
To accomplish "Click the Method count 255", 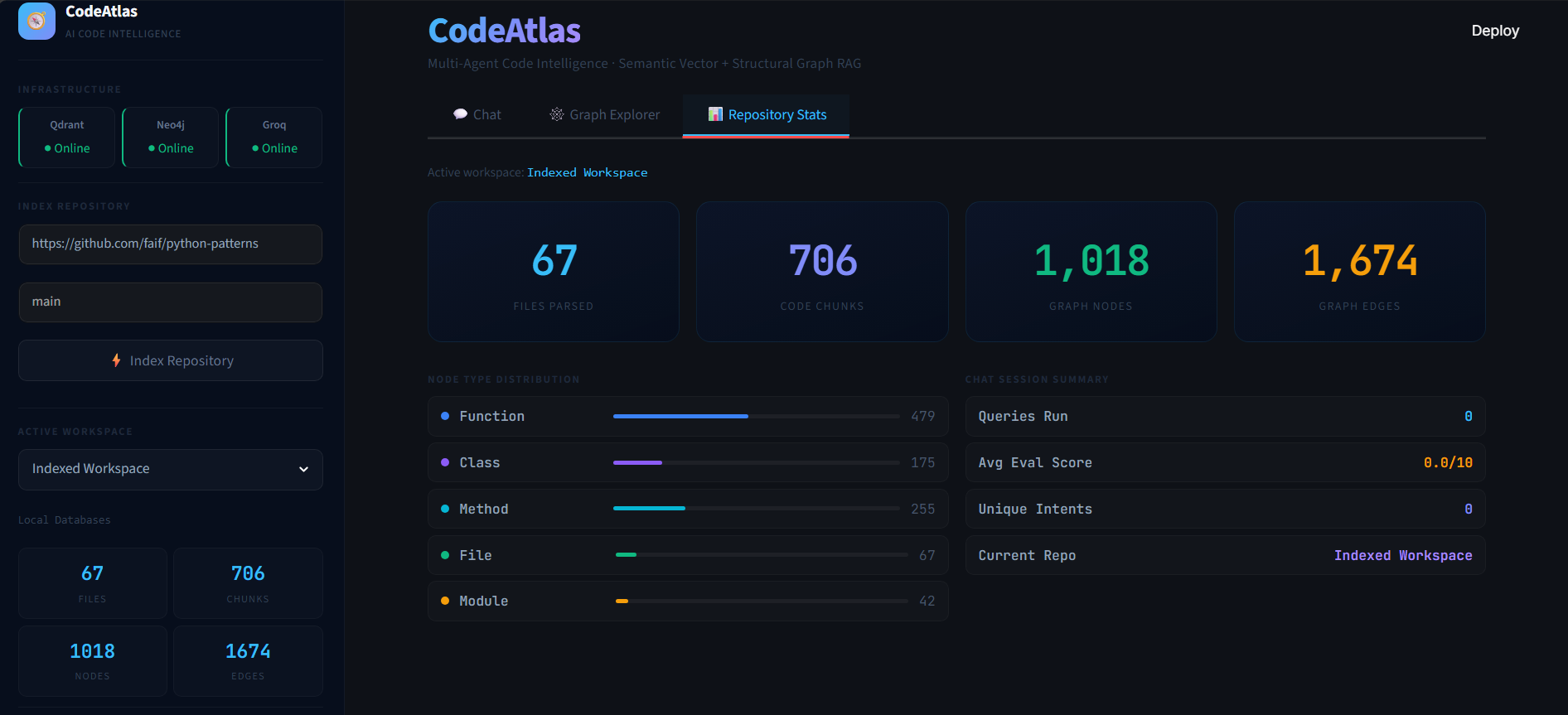I will pyautogui.click(x=923, y=509).
